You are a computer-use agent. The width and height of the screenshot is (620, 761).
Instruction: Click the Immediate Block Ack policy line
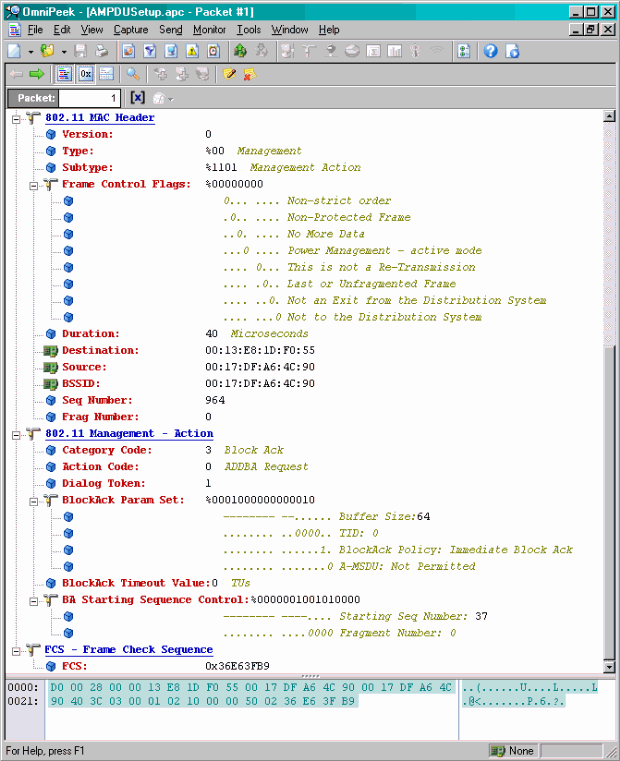tap(398, 549)
